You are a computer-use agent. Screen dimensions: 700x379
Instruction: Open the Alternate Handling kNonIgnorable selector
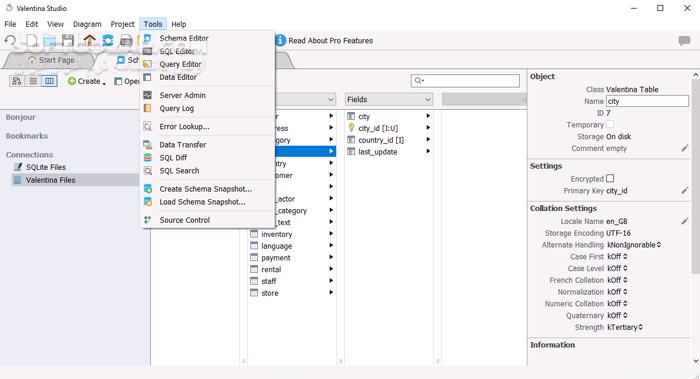point(634,245)
